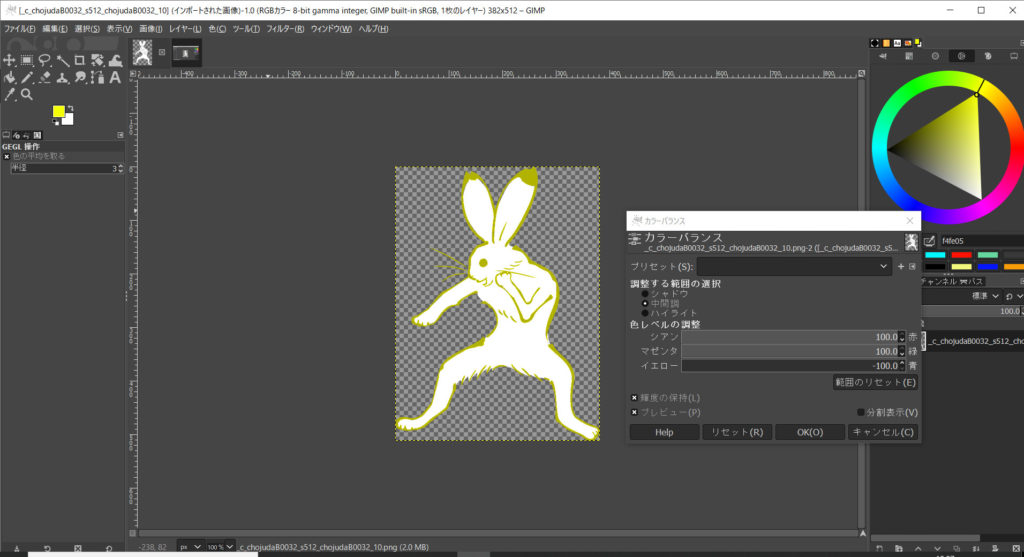Click the OK(O) button
This screenshot has height=557, width=1024.
click(810, 432)
